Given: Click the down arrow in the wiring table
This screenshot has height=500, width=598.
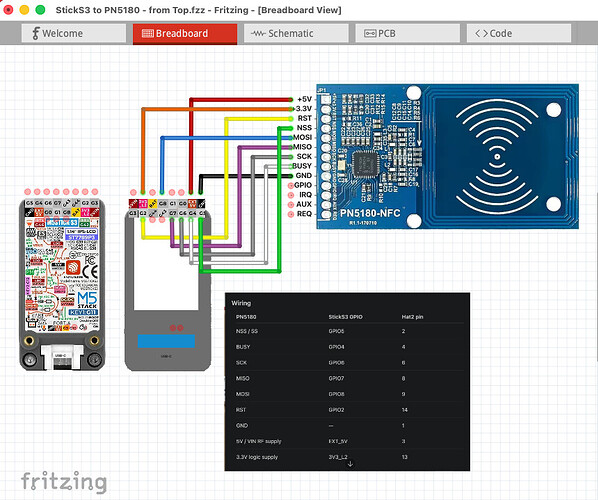Looking at the screenshot, I should 350,464.
